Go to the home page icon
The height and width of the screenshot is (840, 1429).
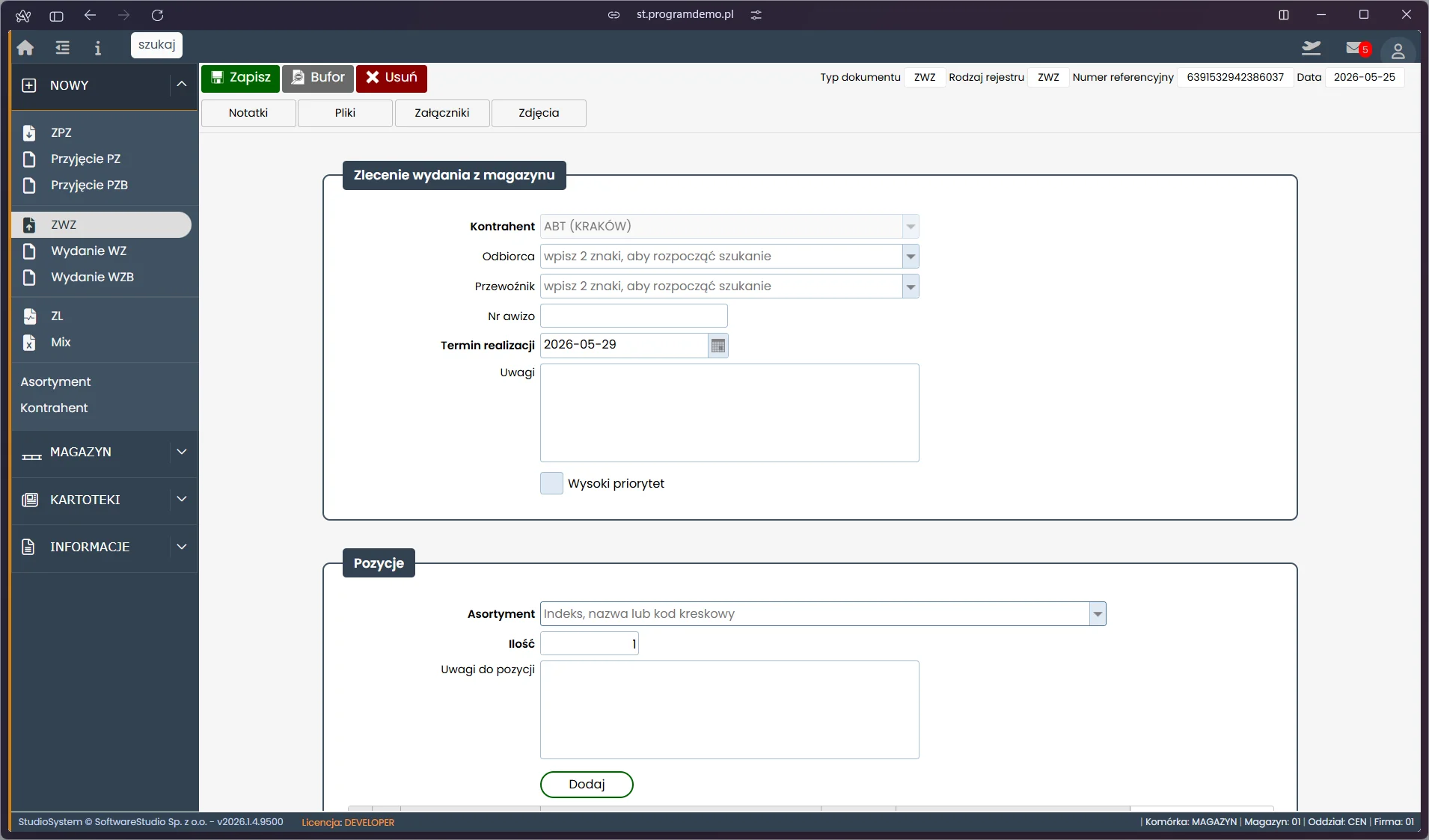tap(25, 48)
